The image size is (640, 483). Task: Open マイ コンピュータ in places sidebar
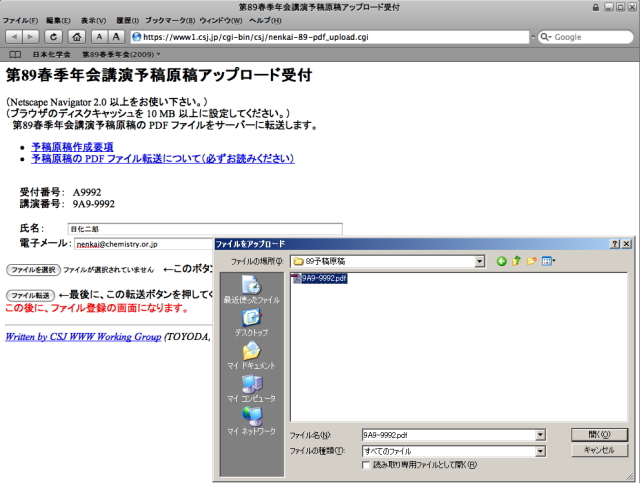click(251, 389)
